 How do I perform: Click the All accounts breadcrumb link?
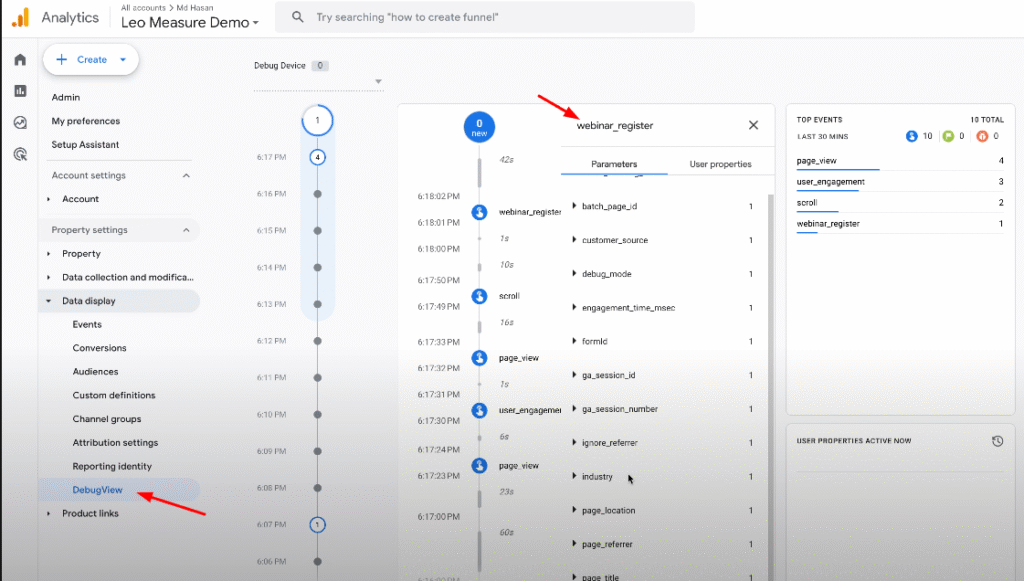143,8
